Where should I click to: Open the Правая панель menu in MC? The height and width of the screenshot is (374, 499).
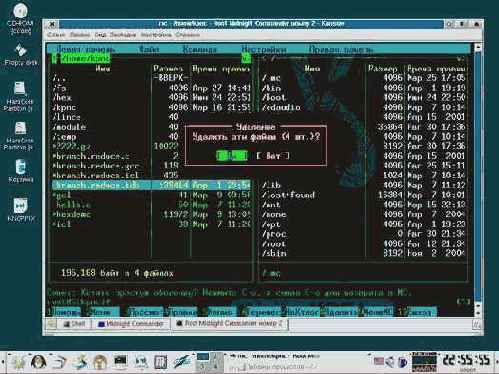click(340, 49)
